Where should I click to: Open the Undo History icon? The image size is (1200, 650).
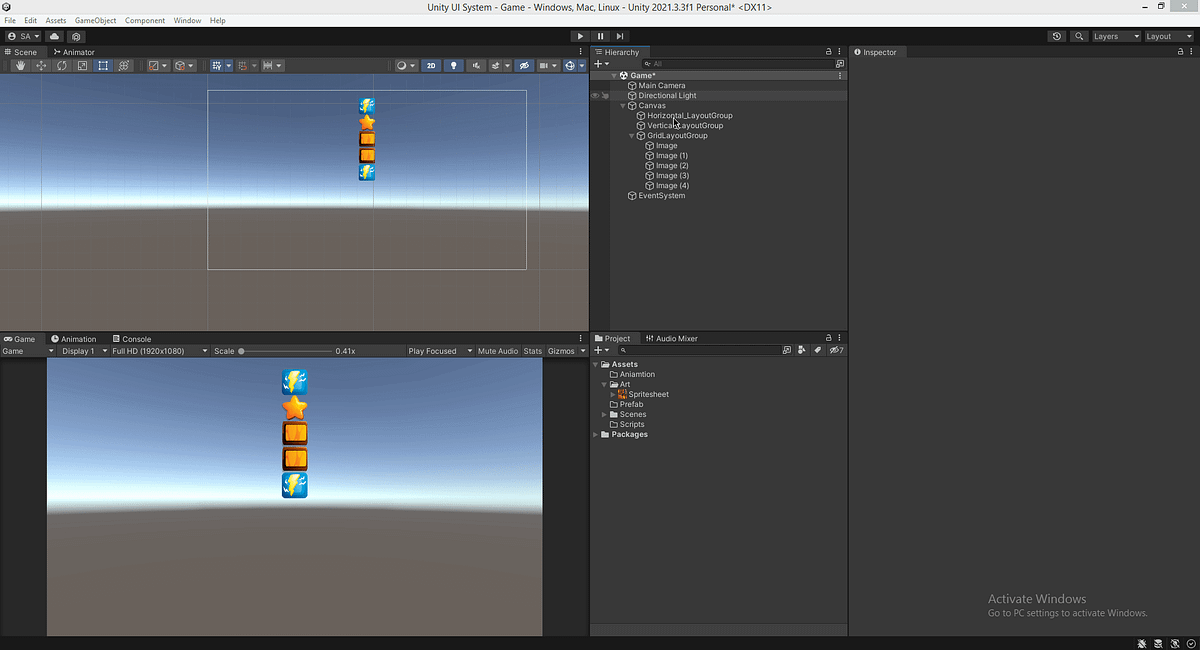[1057, 36]
